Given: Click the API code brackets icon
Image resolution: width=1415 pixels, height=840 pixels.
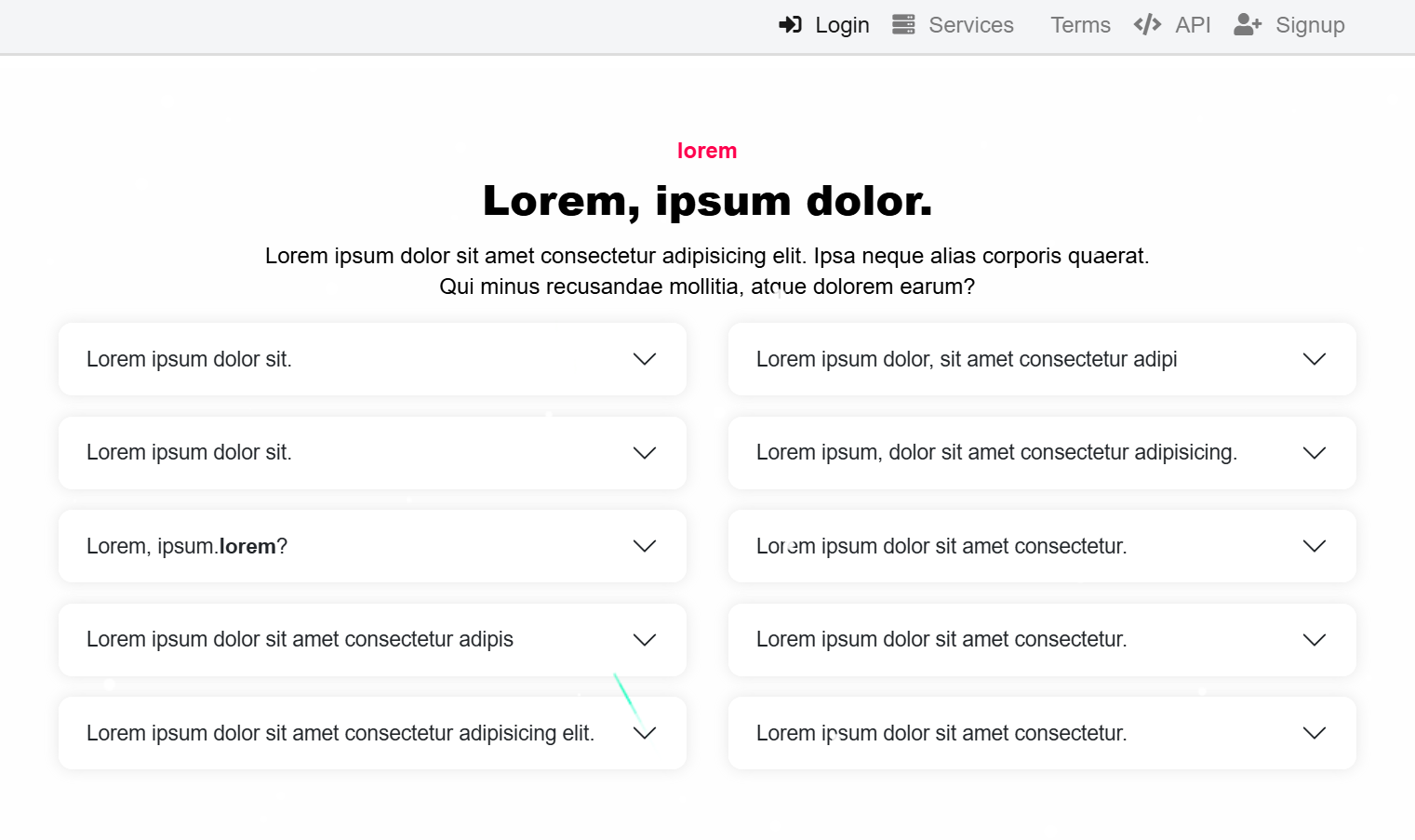Looking at the screenshot, I should point(1147,25).
